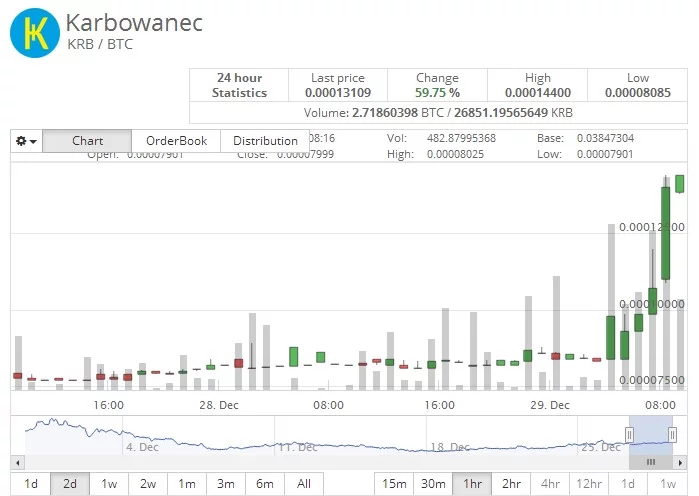Set candle interval to 2hr

click(511, 484)
